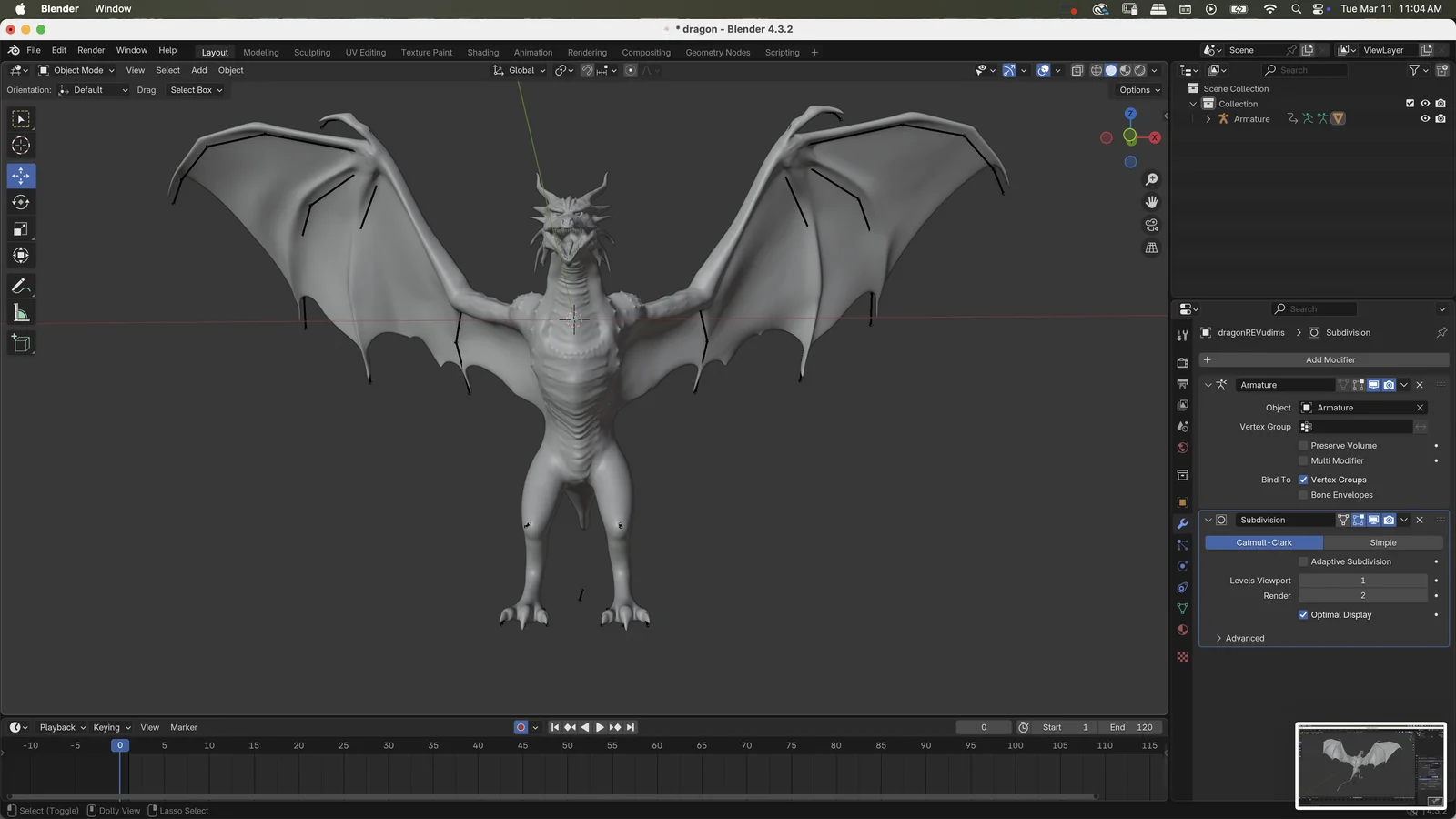Select the Measure tool
This screenshot has width=1456, height=819.
click(20, 313)
